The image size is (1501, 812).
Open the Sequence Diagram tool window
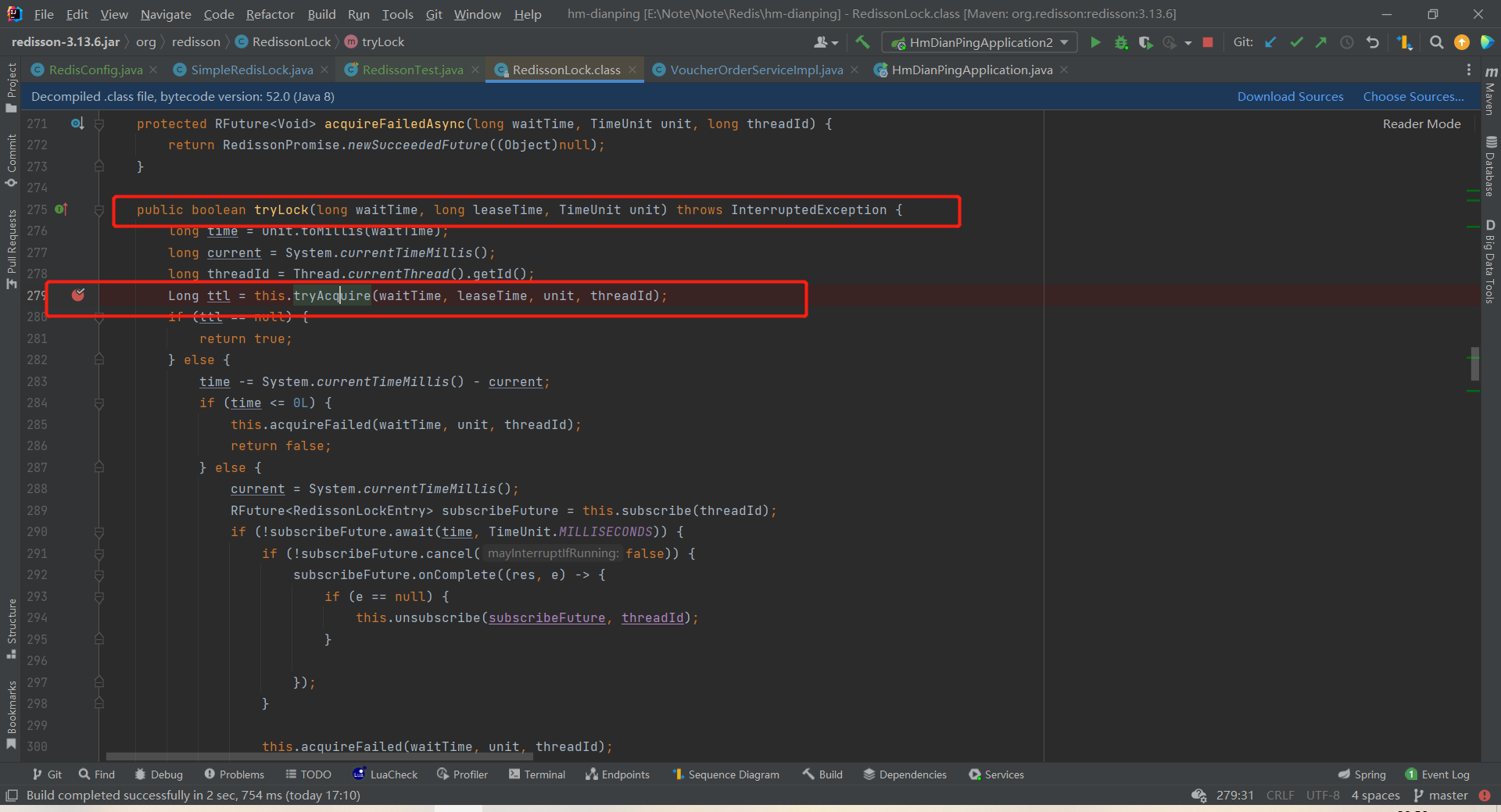point(725,774)
